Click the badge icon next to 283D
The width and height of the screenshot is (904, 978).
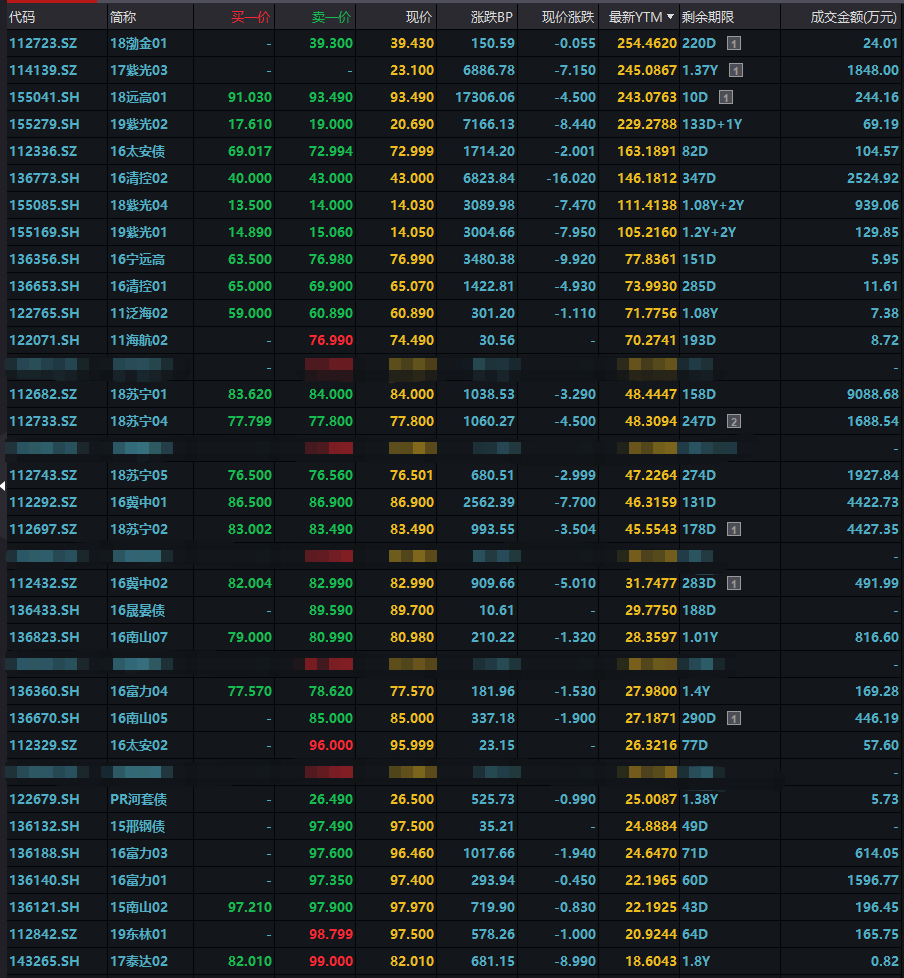pos(734,584)
